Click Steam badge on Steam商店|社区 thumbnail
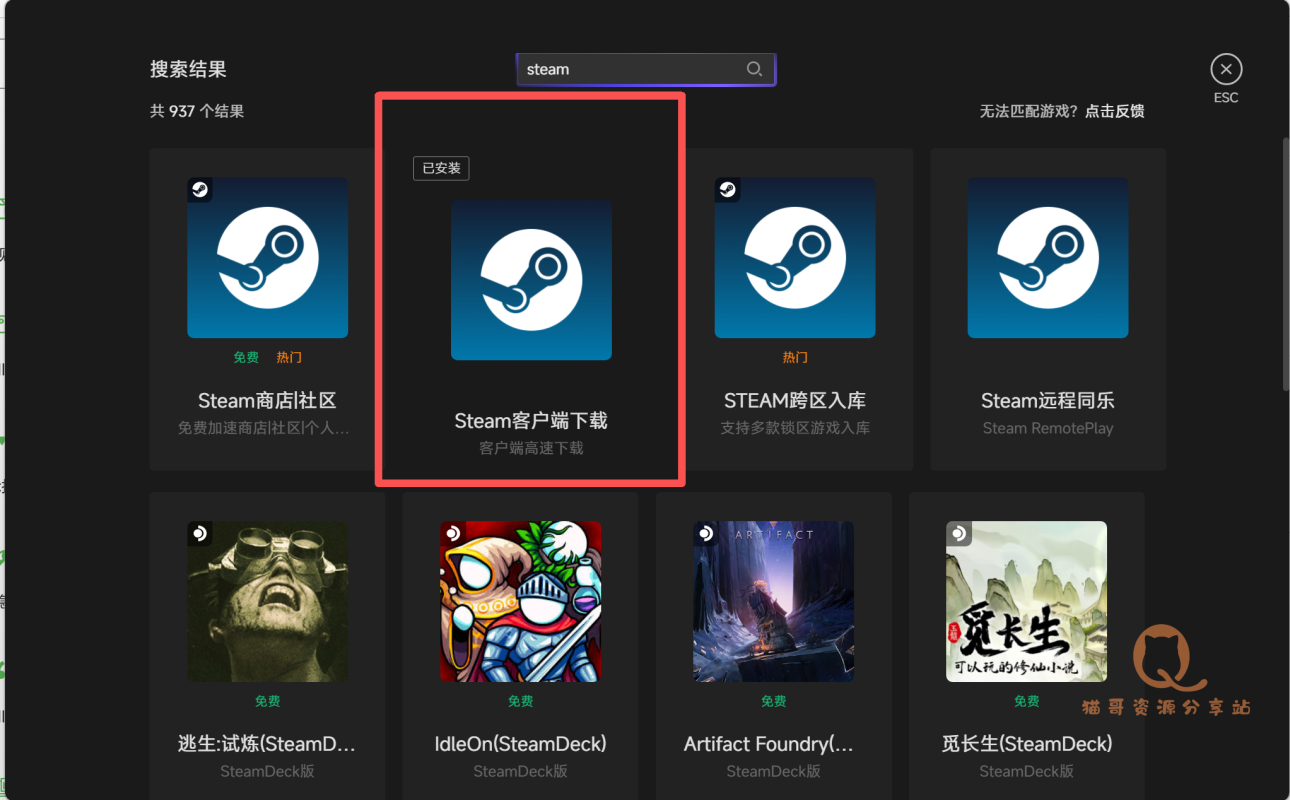1290x800 pixels. click(200, 190)
